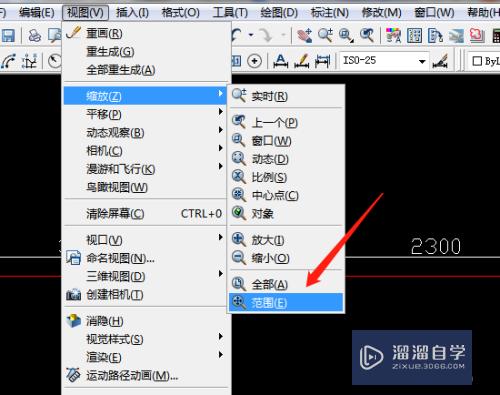Click the Center Mark circle-plus icon

(x=255, y=61)
